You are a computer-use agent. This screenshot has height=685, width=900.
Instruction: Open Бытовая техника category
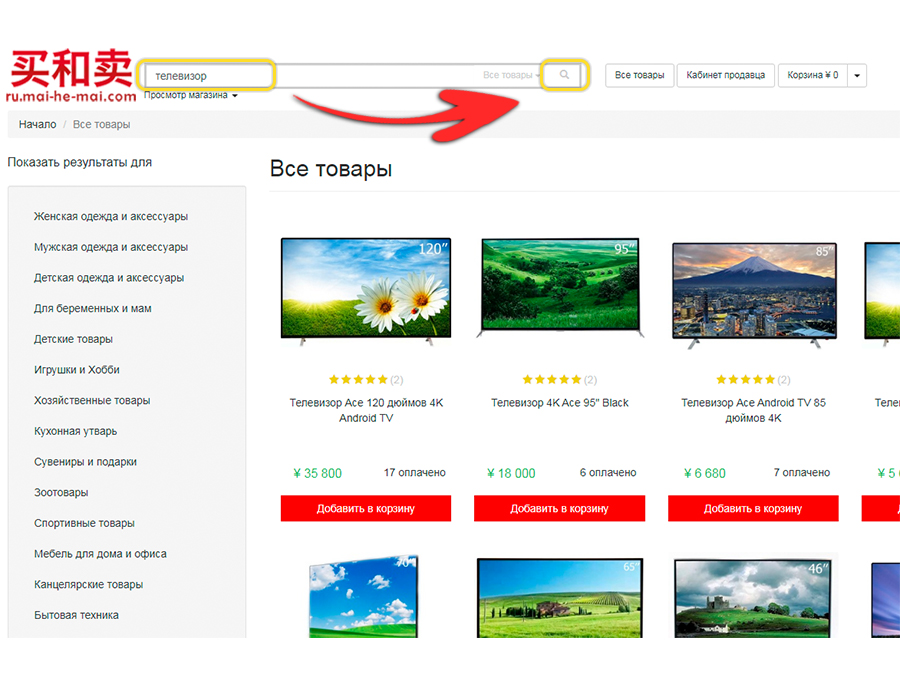click(x=76, y=615)
